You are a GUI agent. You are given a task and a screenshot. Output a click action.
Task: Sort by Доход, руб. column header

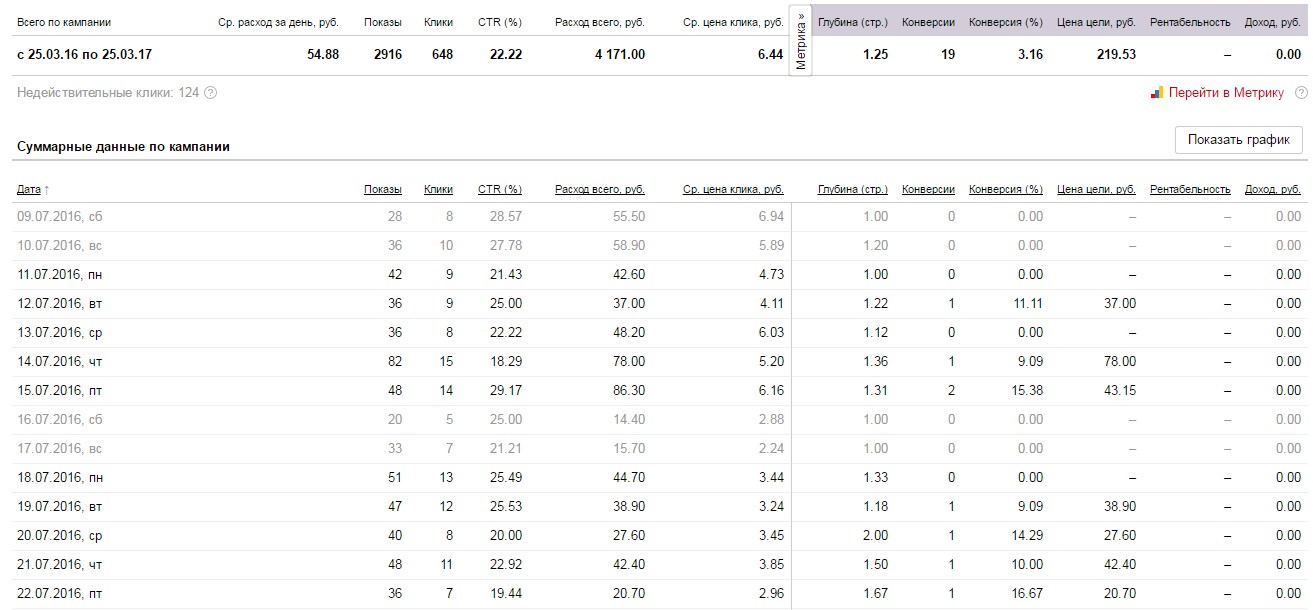point(1273,189)
